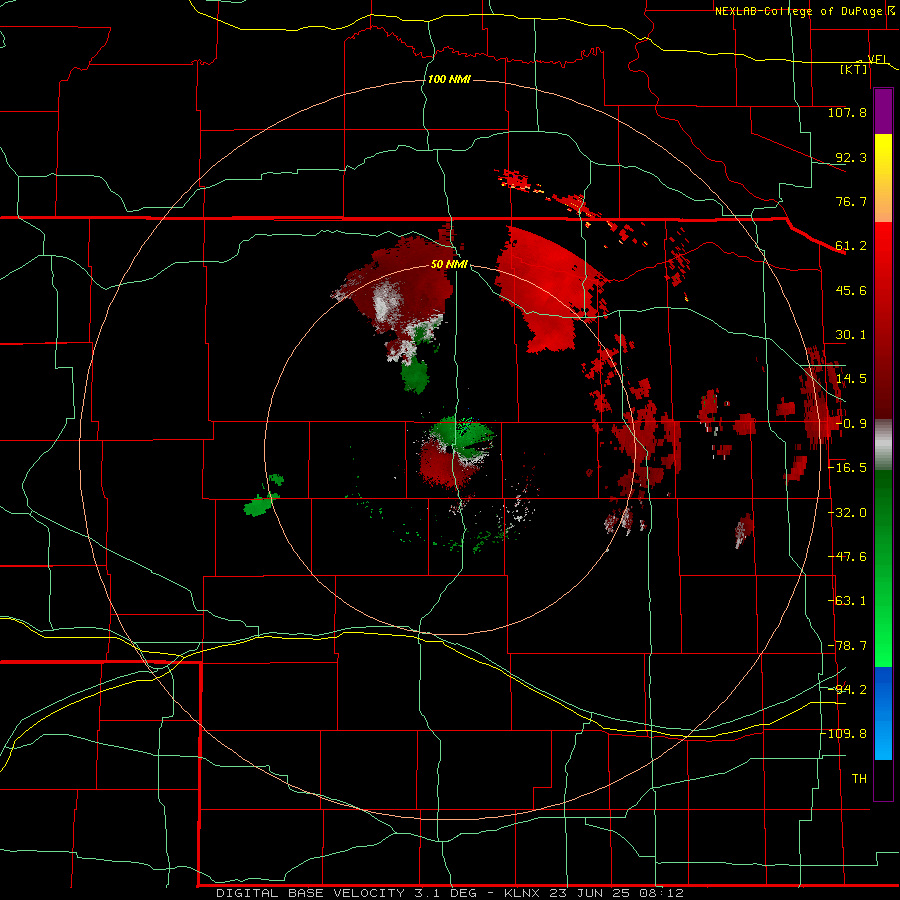900x900 pixels.
Task: Click the "NEXLAB-College of DuPage" header text
Action: tap(800, 11)
